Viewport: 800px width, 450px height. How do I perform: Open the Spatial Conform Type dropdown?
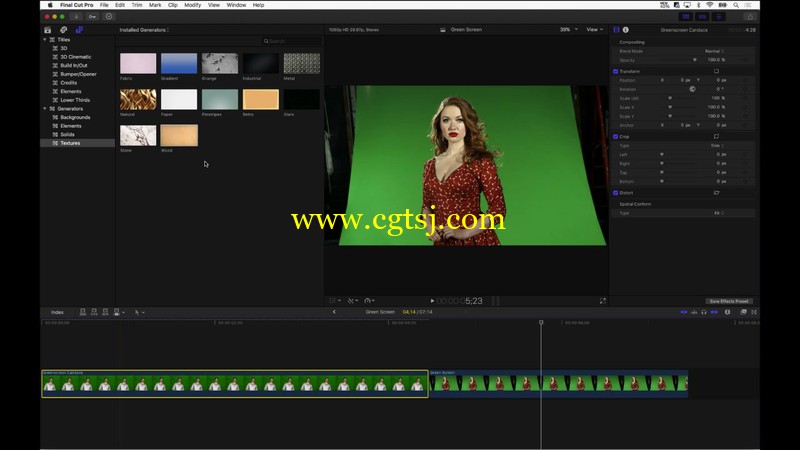pyautogui.click(x=719, y=213)
